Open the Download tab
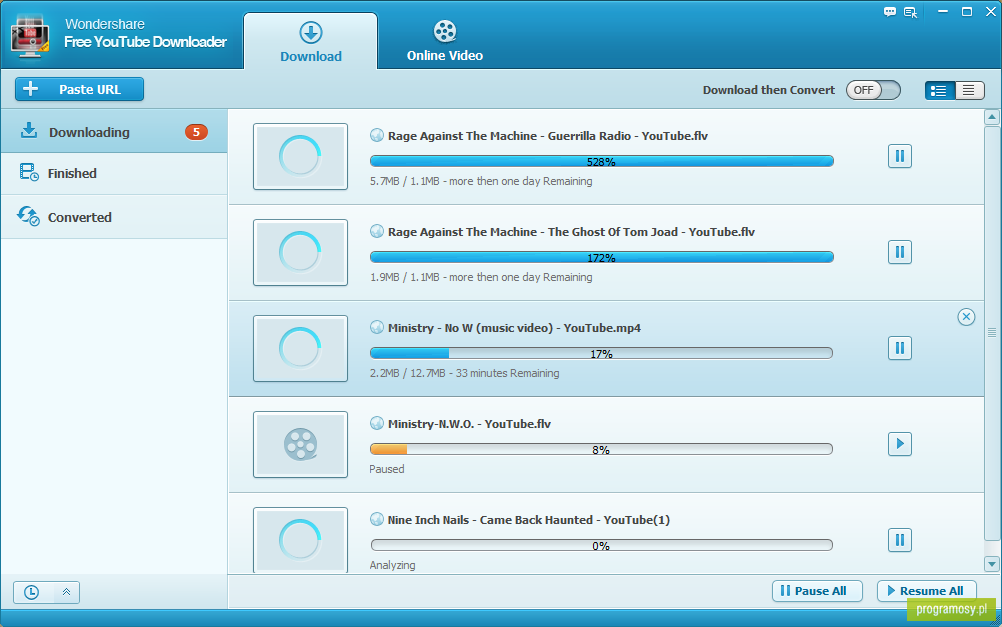The image size is (1002, 627). pyautogui.click(x=311, y=42)
